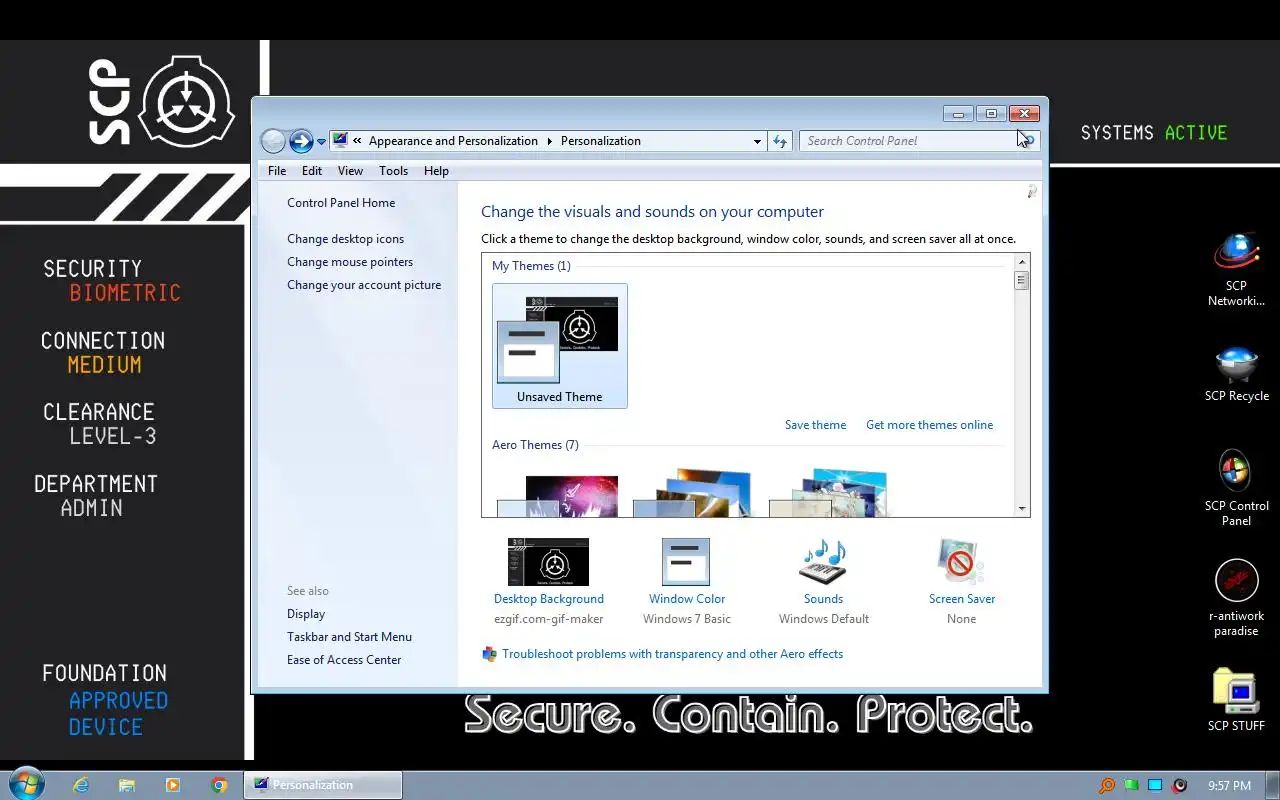
Task: Open Change mouse pointers link
Action: [350, 262]
